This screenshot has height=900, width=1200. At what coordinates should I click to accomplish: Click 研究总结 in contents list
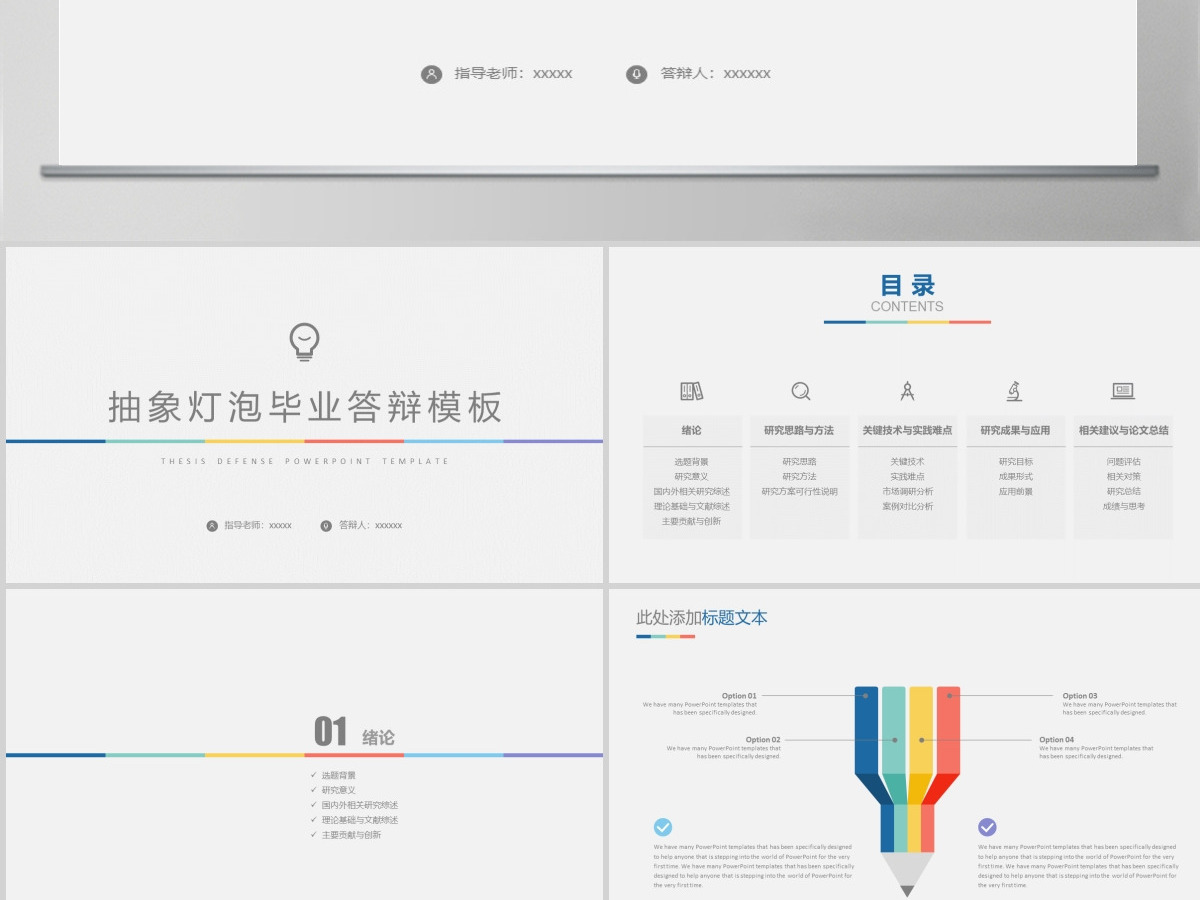(1124, 492)
